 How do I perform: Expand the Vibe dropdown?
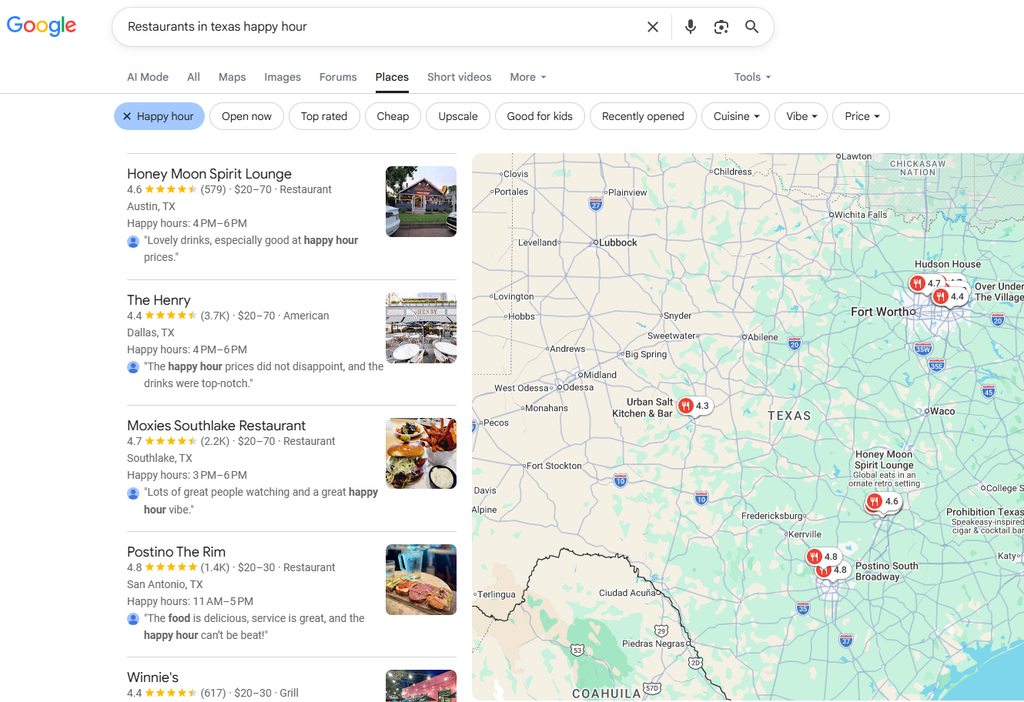click(x=801, y=116)
